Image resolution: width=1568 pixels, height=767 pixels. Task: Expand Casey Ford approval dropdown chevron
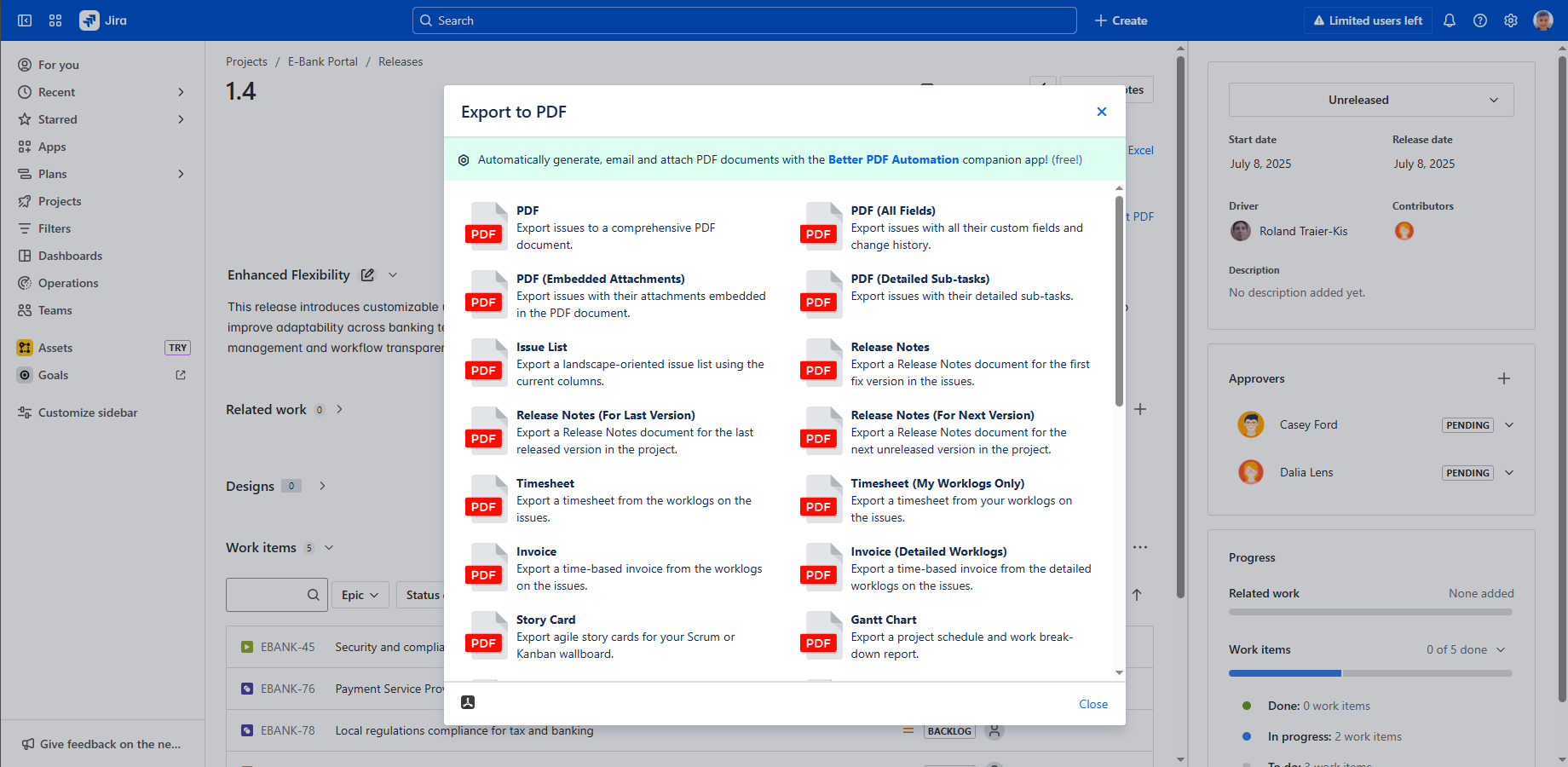[1509, 424]
